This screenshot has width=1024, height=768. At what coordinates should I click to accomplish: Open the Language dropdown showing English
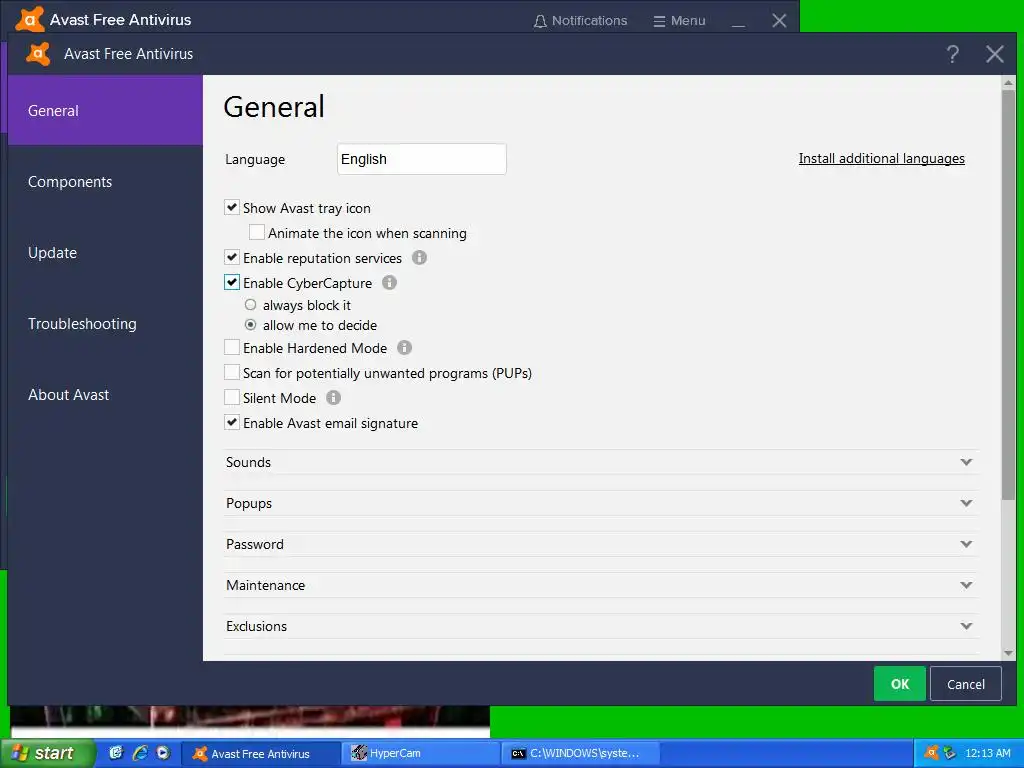[x=422, y=159]
